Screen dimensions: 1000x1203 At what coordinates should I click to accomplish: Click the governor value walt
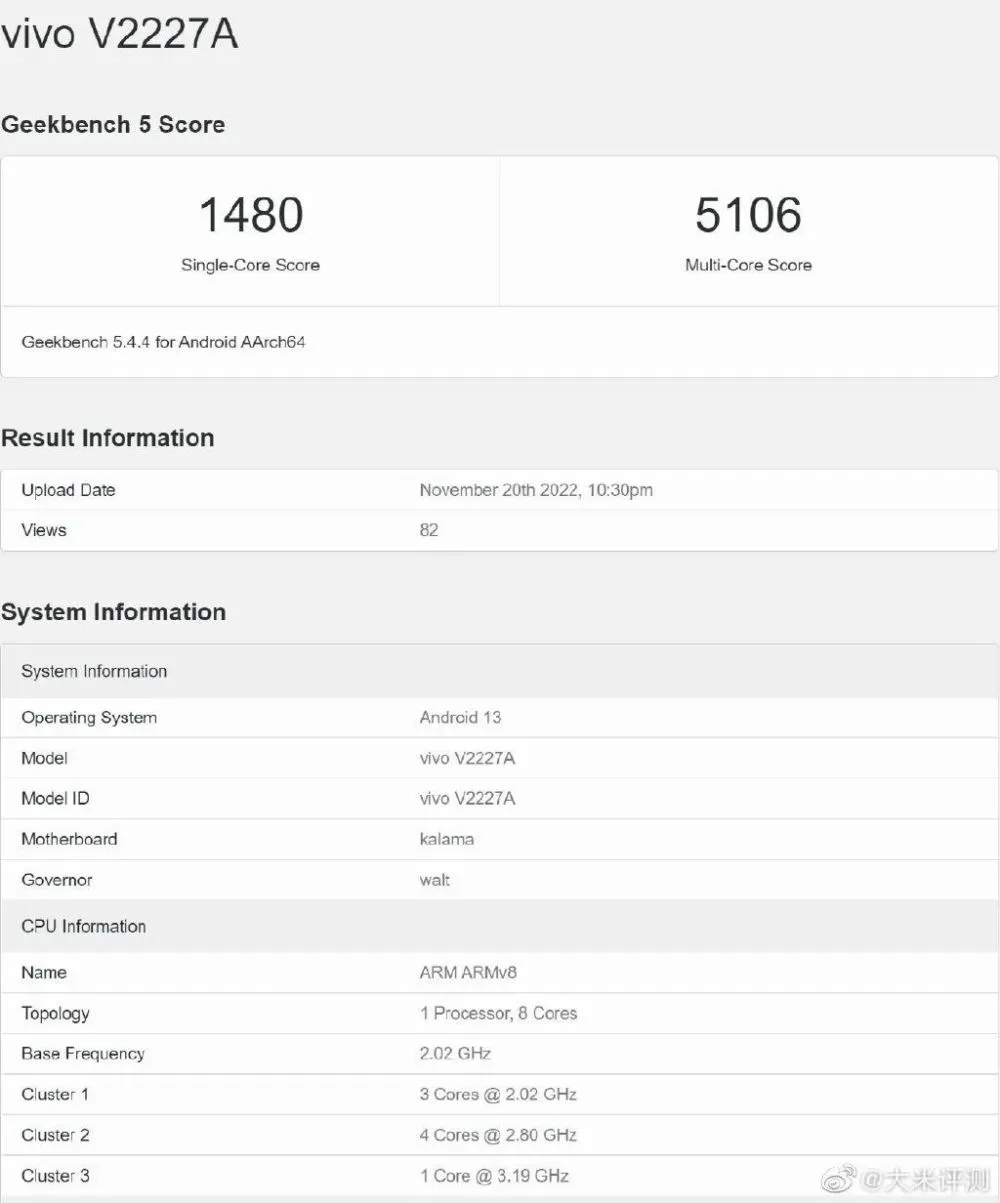pos(435,880)
